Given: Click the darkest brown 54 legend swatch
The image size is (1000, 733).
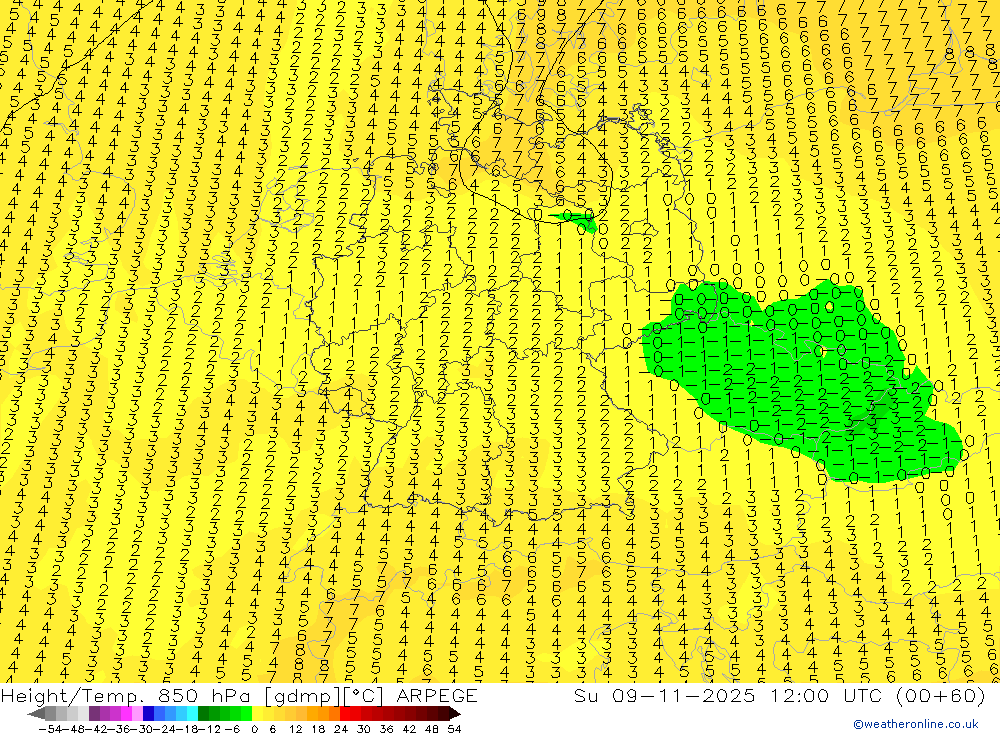Looking at the screenshot, I should click(454, 713).
